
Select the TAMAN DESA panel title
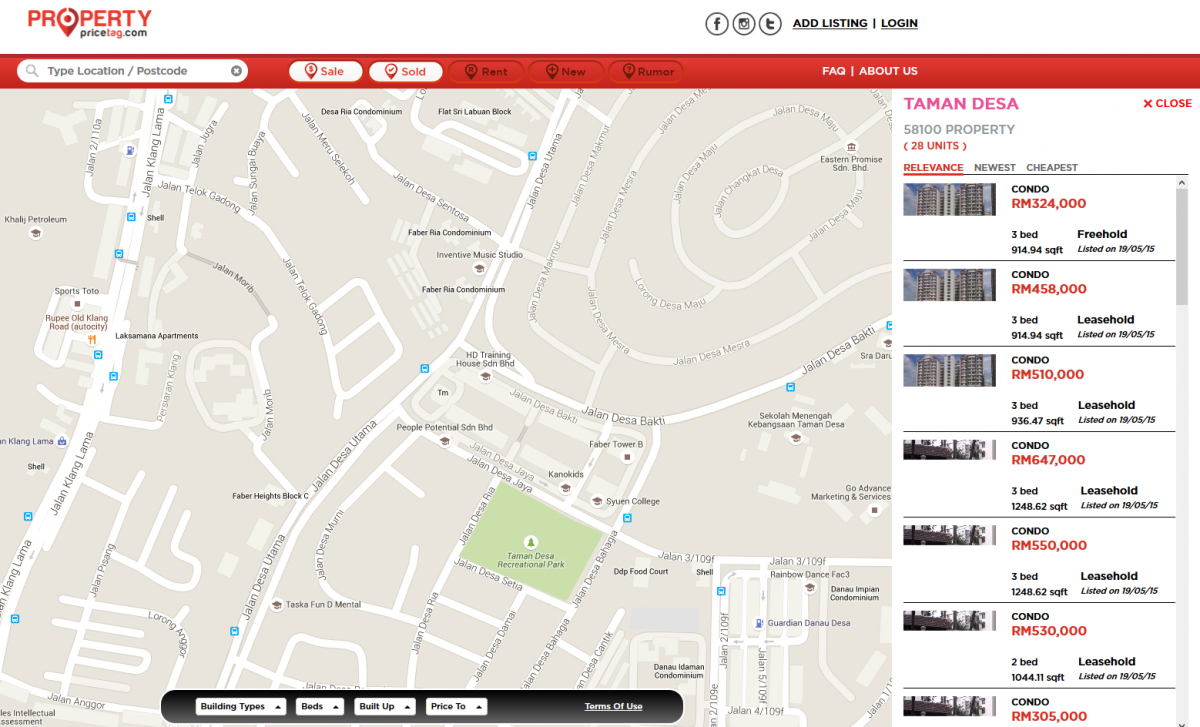[961, 103]
